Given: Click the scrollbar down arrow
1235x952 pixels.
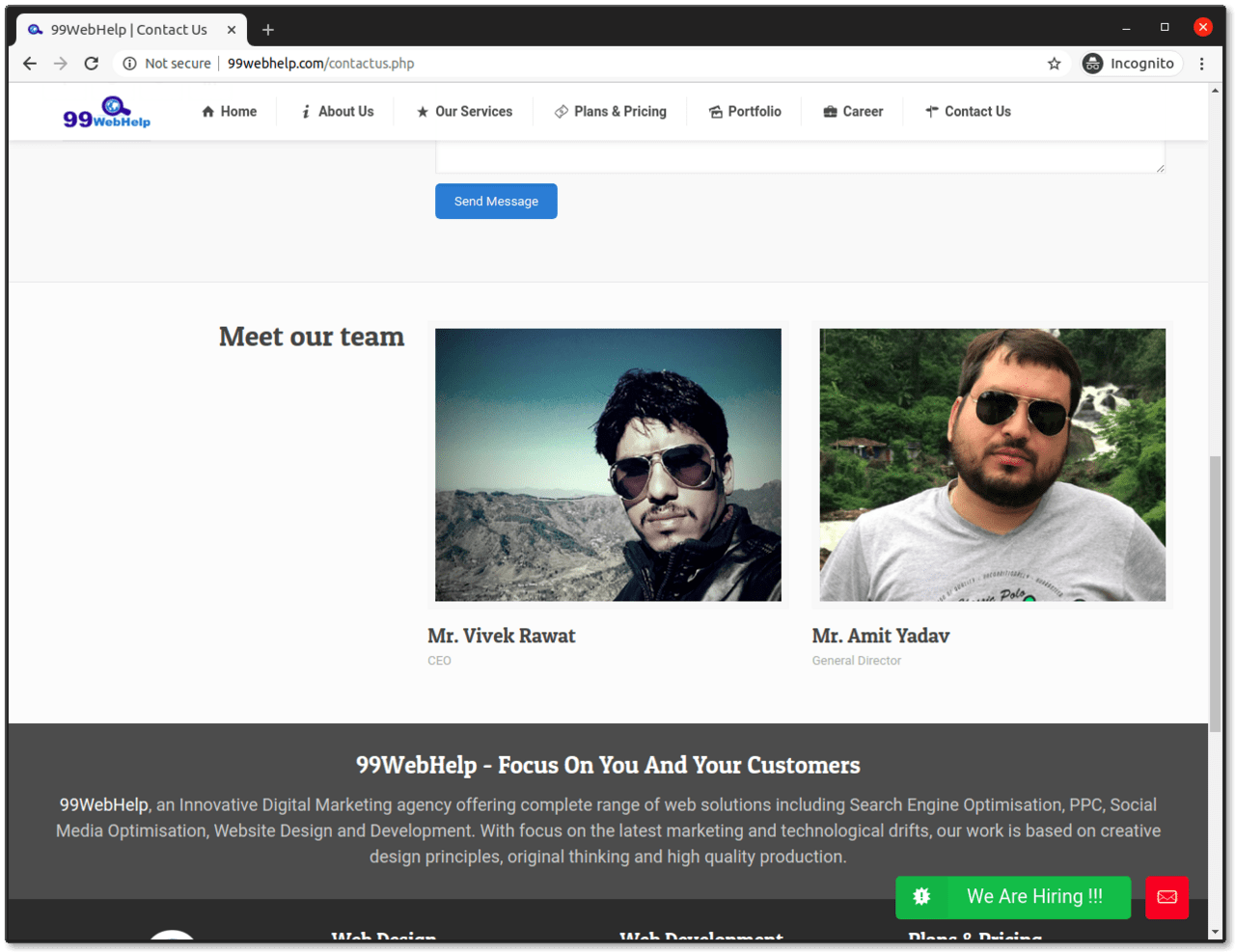Looking at the screenshot, I should coord(1216,933).
